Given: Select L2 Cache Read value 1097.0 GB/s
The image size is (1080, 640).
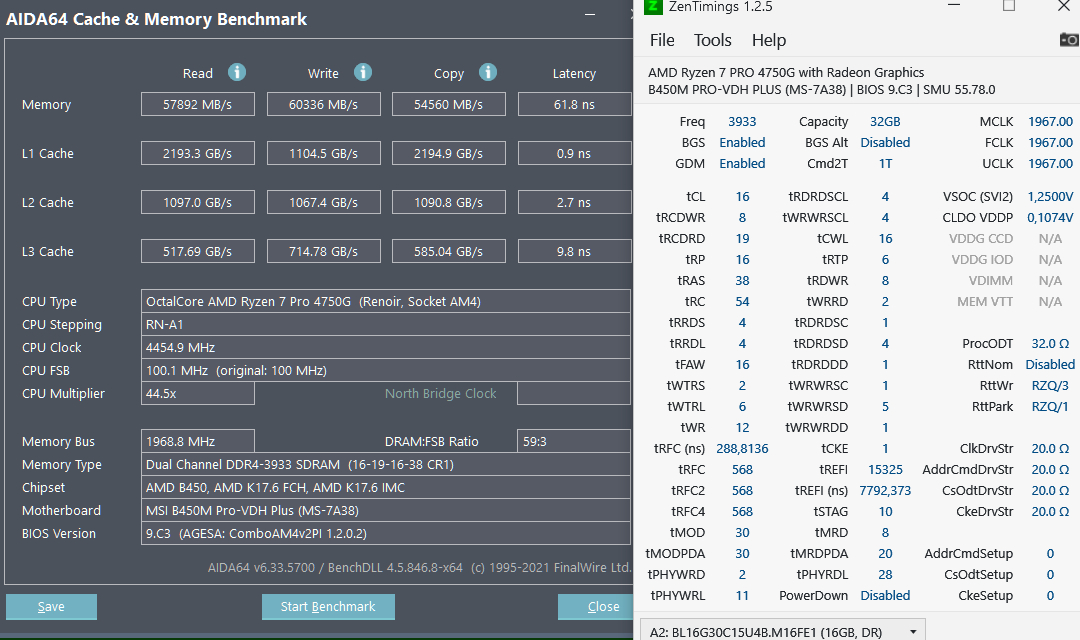Looking at the screenshot, I should coord(198,202).
